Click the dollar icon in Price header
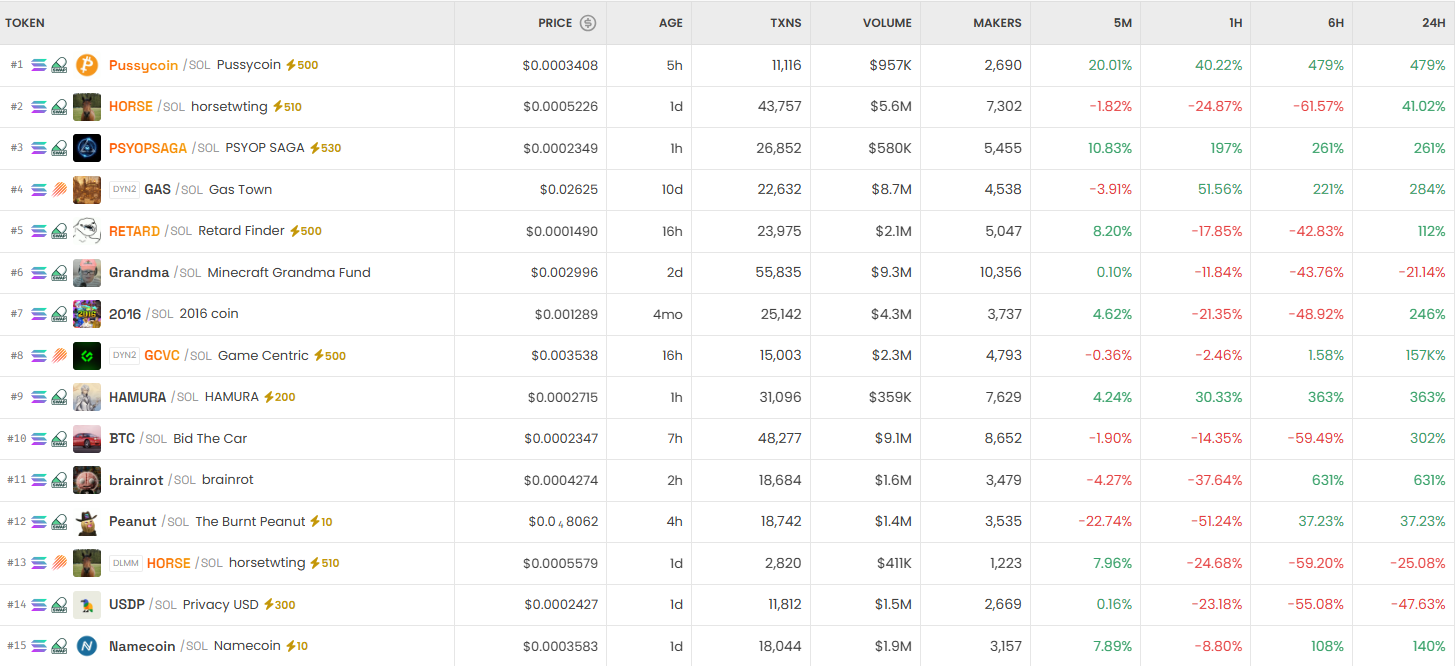Image resolution: width=1455 pixels, height=666 pixels. (588, 23)
